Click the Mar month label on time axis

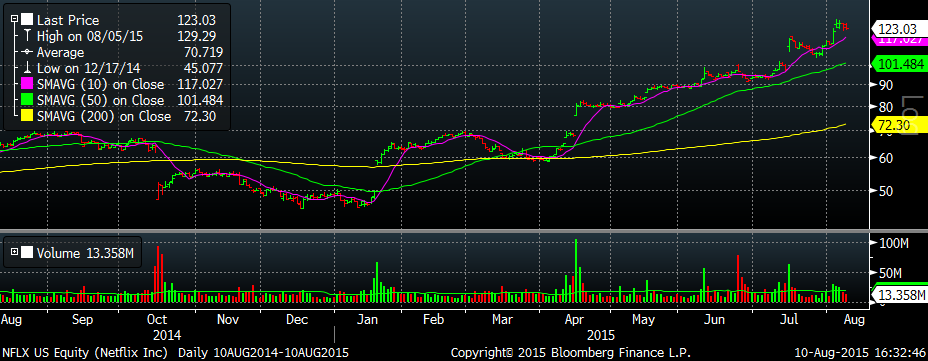tap(502, 320)
